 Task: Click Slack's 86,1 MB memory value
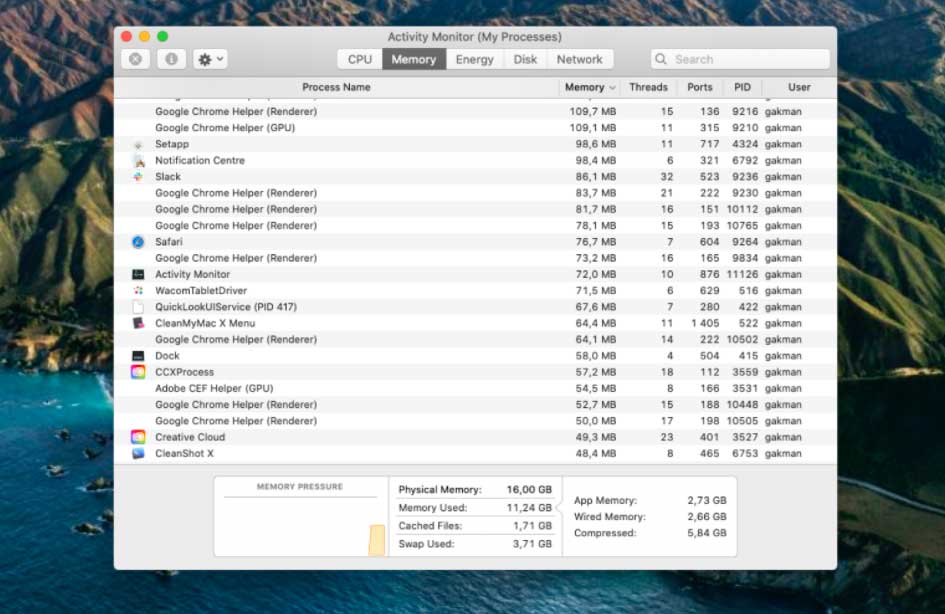coord(595,177)
